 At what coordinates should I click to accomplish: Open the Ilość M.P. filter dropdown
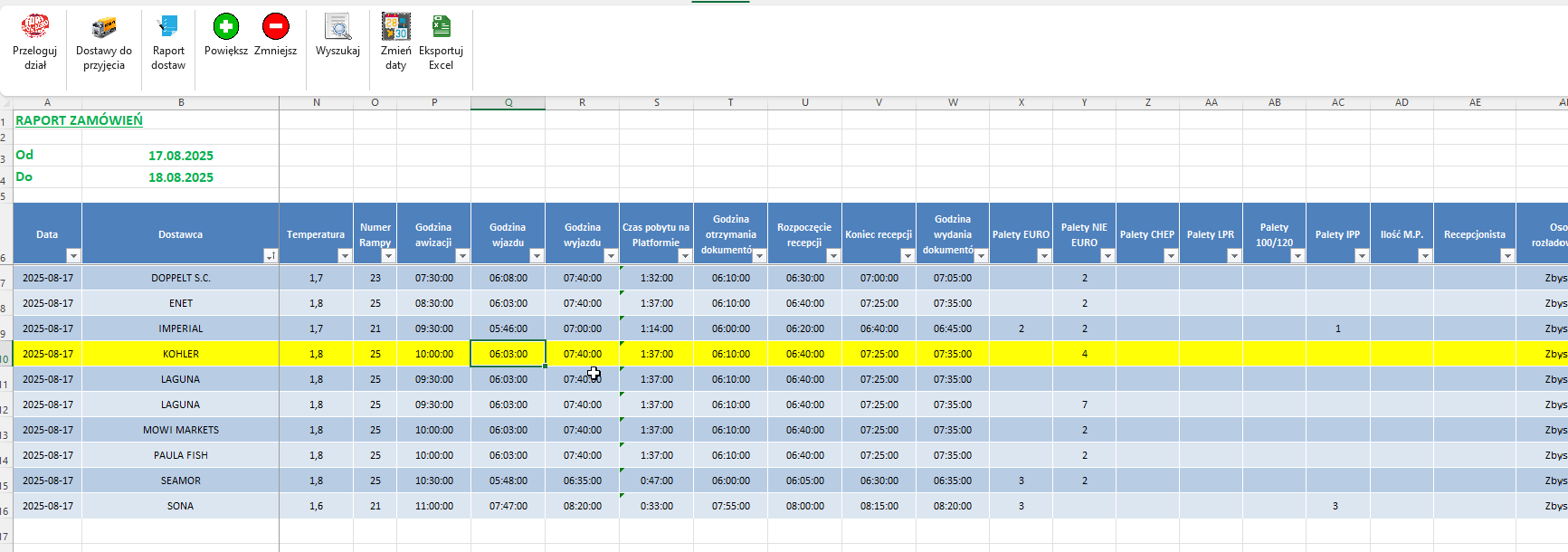[x=1425, y=256]
